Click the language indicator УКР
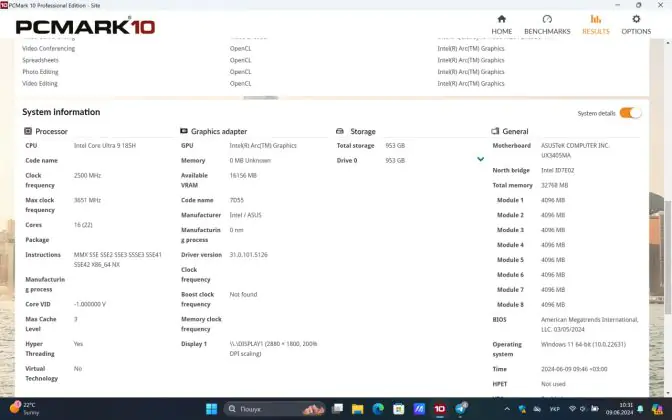Viewport: 672px width, 420px height. coord(555,409)
